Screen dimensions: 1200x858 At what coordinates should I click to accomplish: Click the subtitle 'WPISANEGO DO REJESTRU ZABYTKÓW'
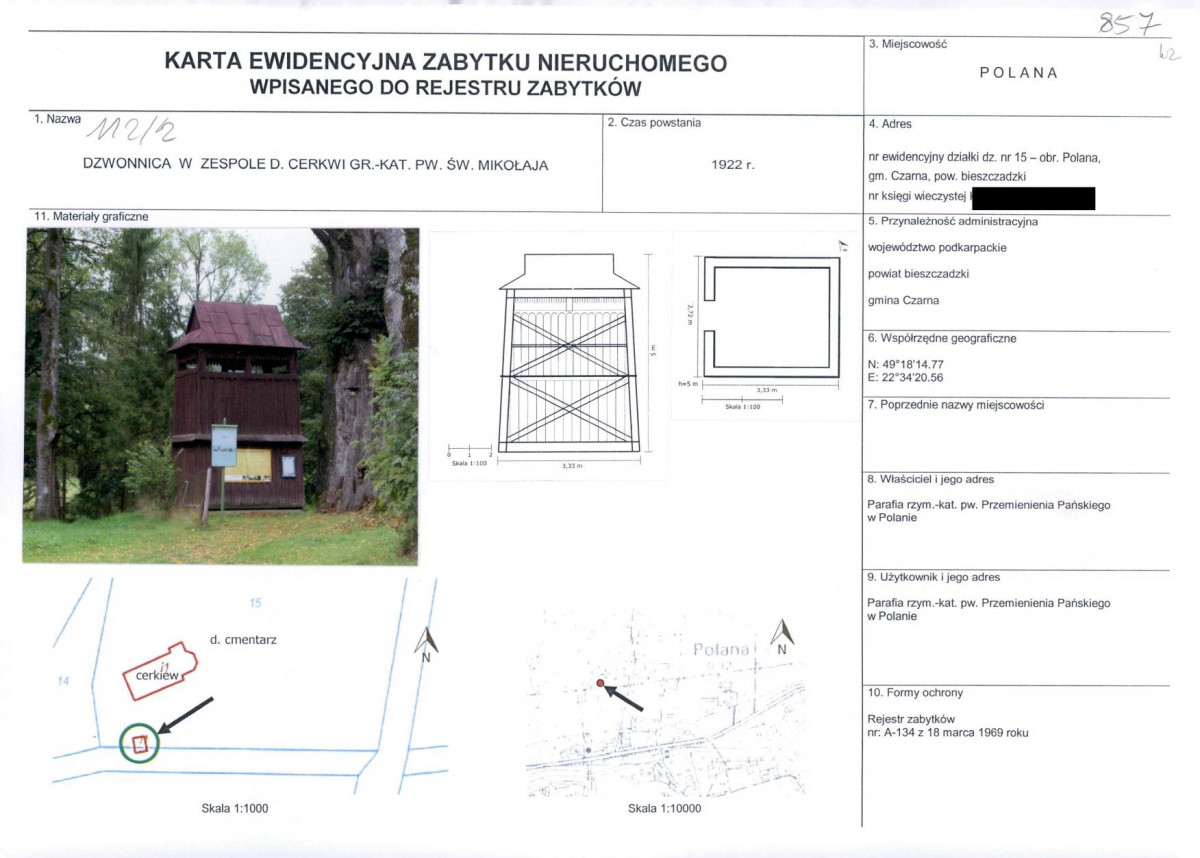click(x=445, y=88)
